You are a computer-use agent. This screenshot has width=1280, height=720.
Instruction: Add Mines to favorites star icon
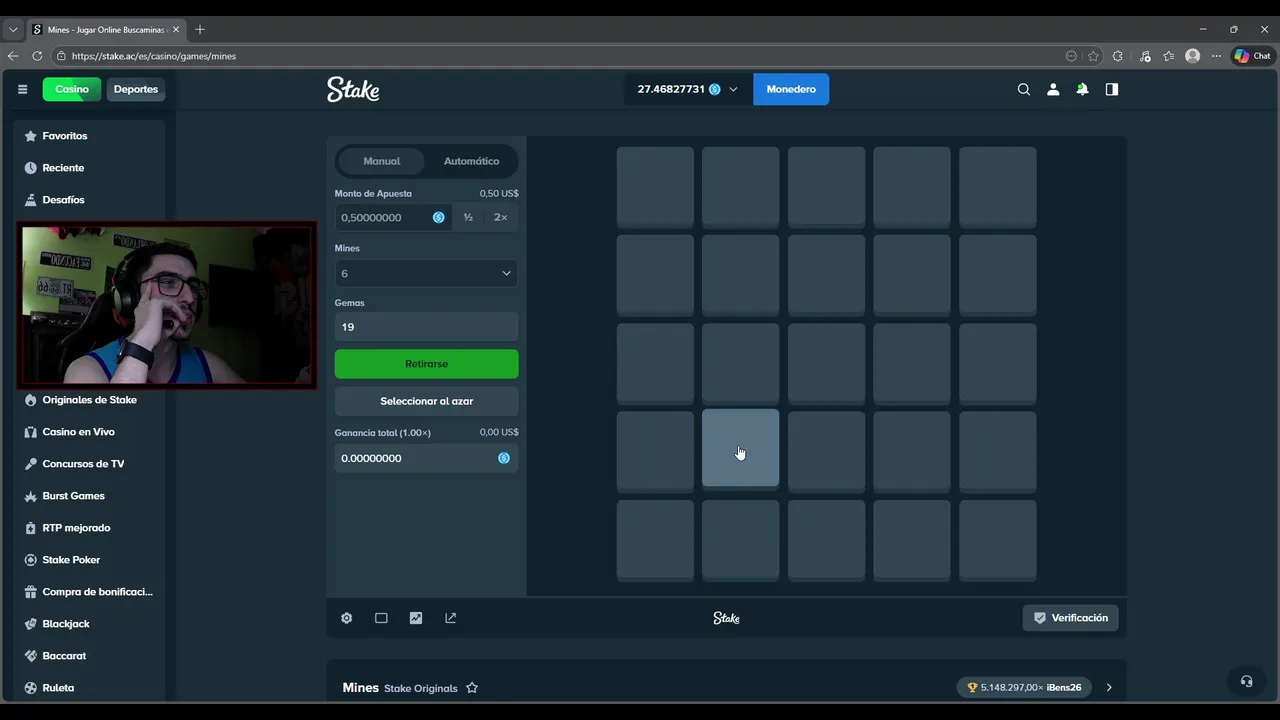tap(472, 688)
